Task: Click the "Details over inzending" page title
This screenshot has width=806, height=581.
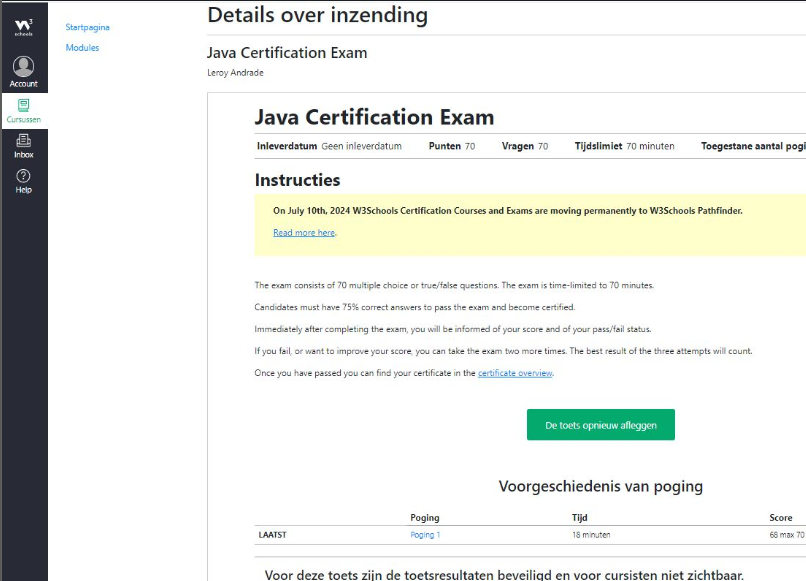Action: pyautogui.click(x=317, y=15)
